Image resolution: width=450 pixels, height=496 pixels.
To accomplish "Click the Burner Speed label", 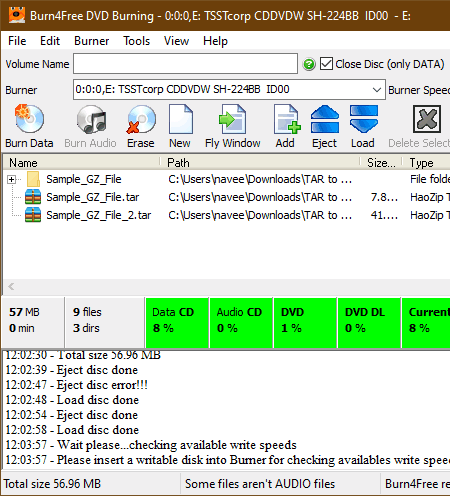I will tap(419, 90).
